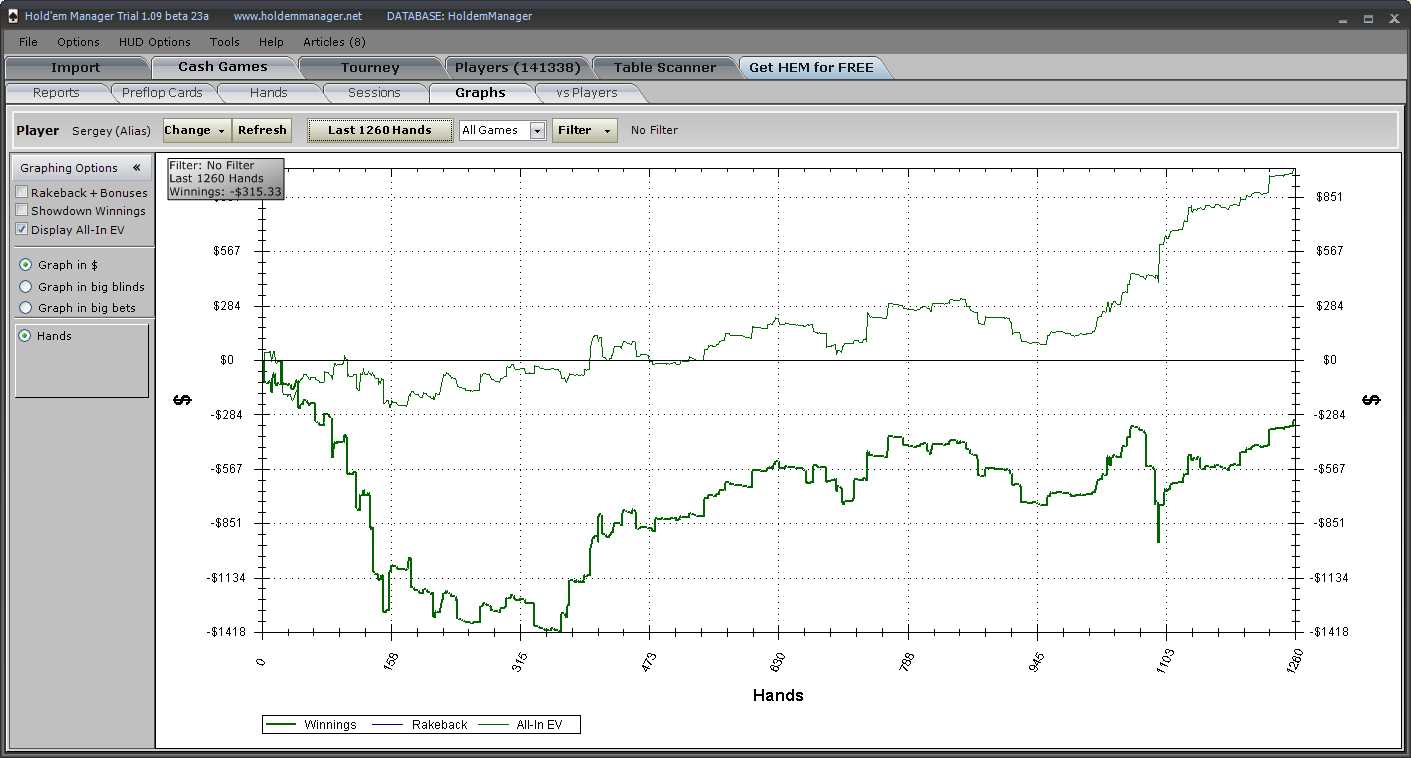
Task: Open the Table Scanner tab
Action: pyautogui.click(x=664, y=68)
